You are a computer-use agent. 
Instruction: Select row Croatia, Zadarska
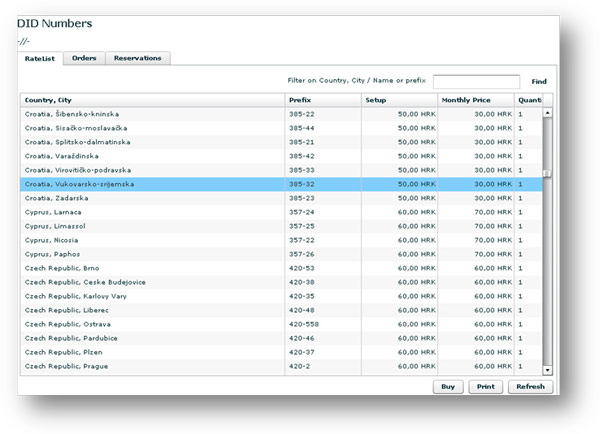pos(281,198)
